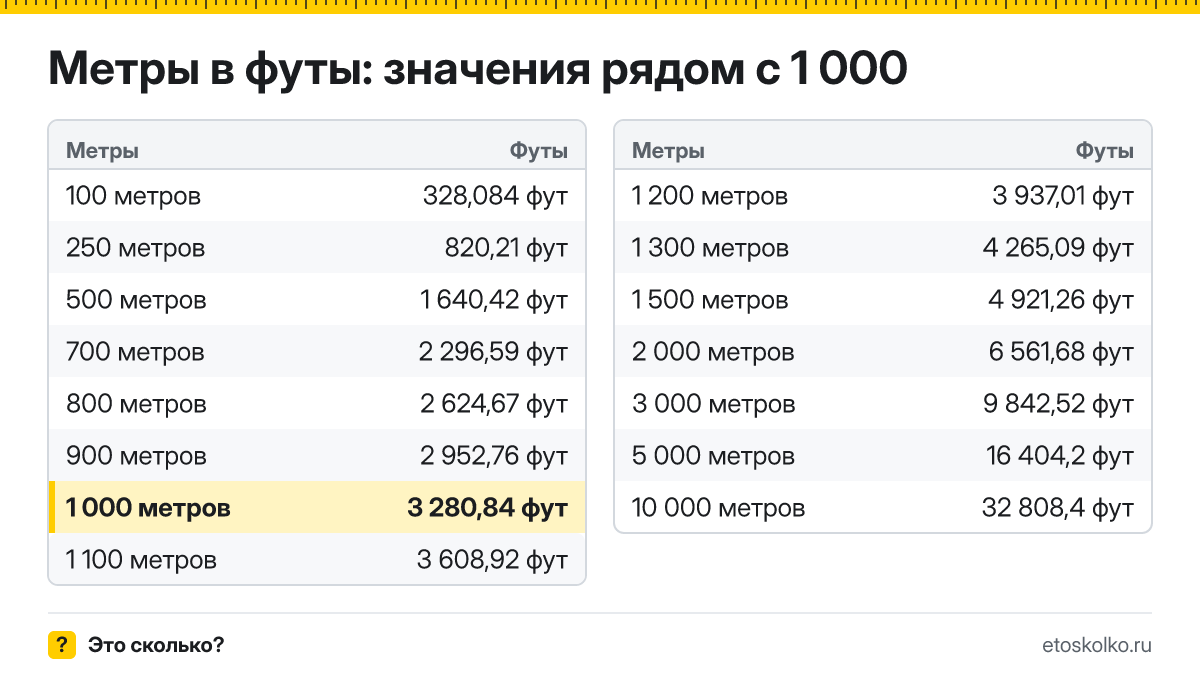Select the '2 624,67 фут' value

(494, 404)
